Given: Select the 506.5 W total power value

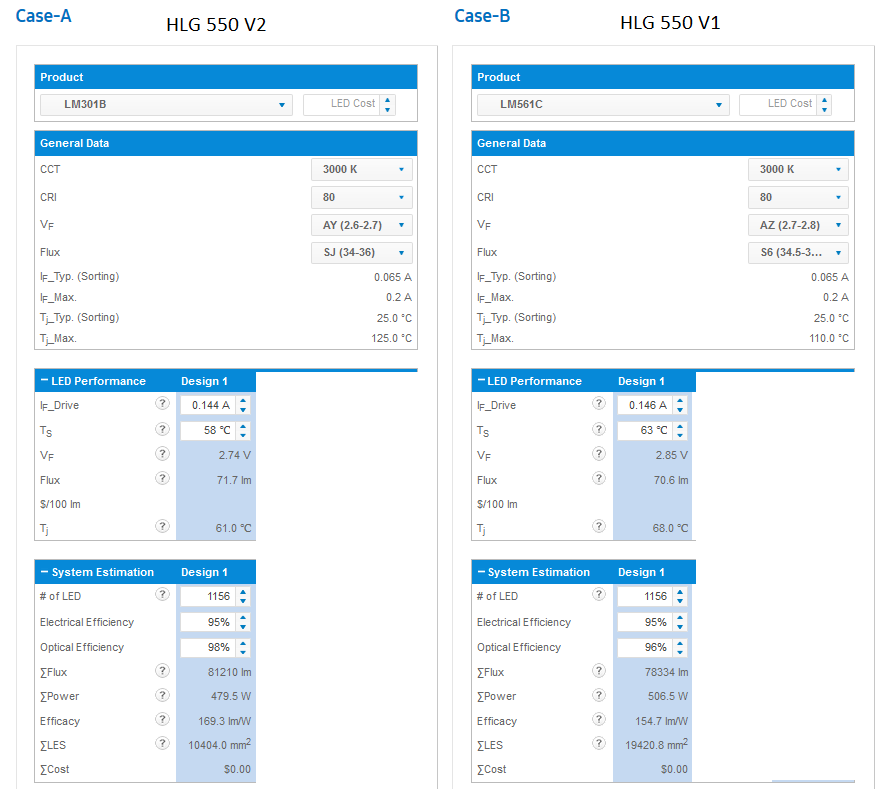Looking at the screenshot, I should click(668, 696).
